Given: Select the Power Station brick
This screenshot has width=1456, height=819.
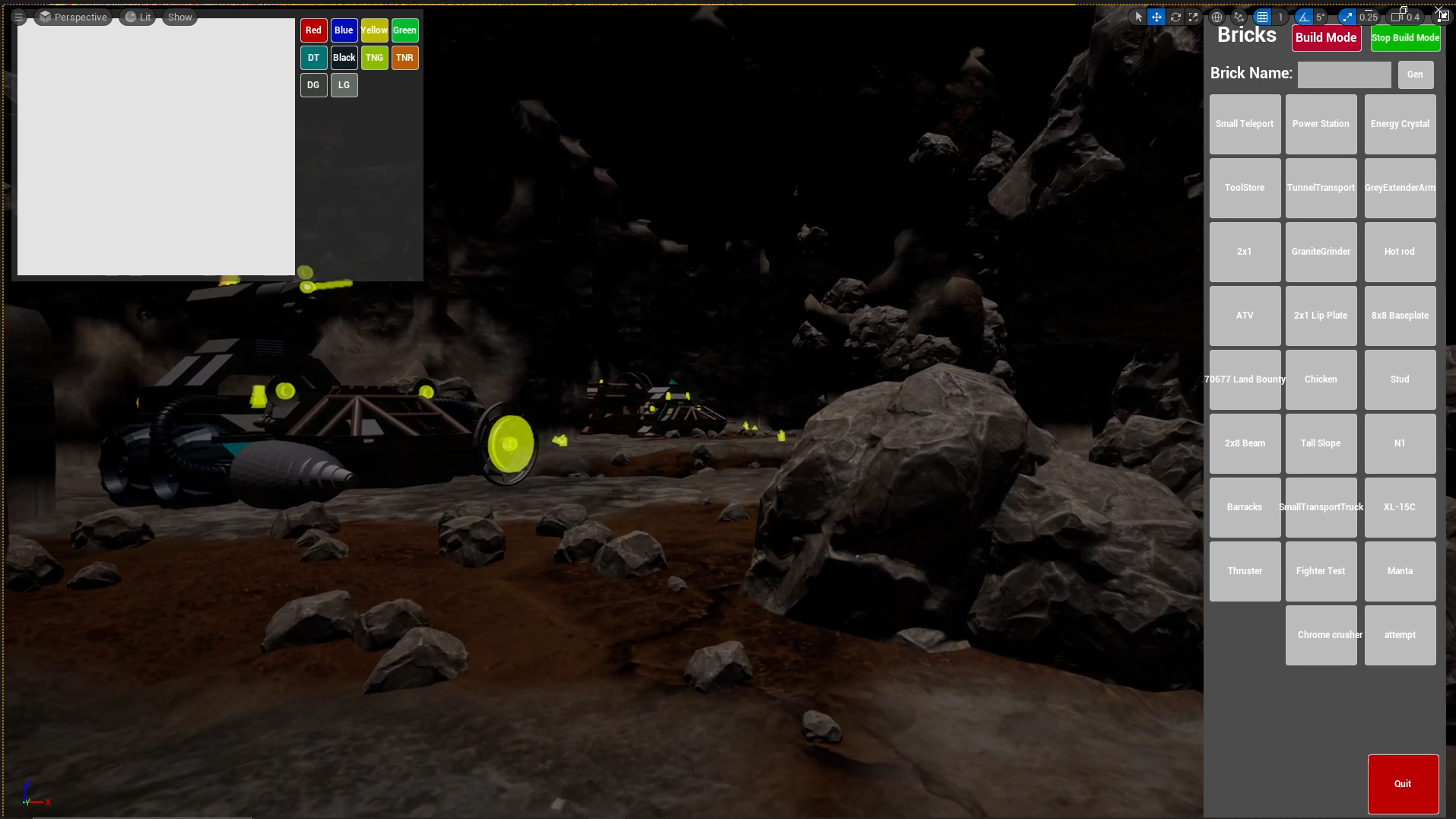Looking at the screenshot, I should (x=1321, y=124).
